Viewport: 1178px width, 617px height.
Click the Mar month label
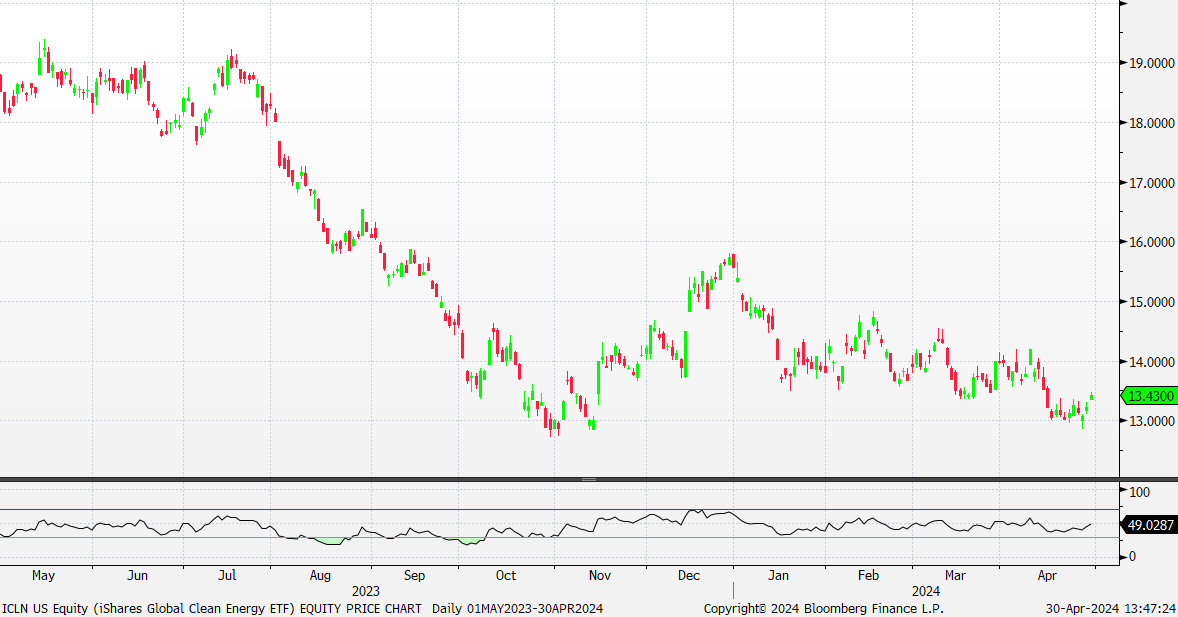(x=955, y=576)
